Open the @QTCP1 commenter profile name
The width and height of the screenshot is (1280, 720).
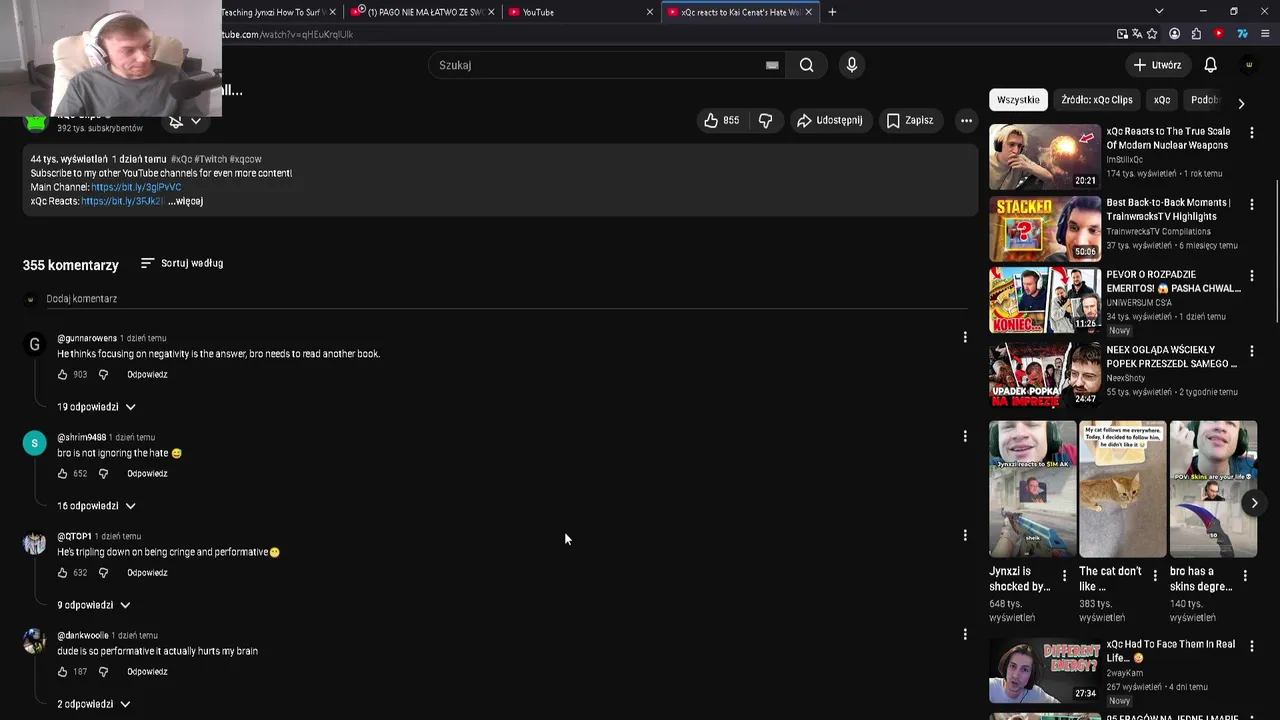[x=74, y=536]
